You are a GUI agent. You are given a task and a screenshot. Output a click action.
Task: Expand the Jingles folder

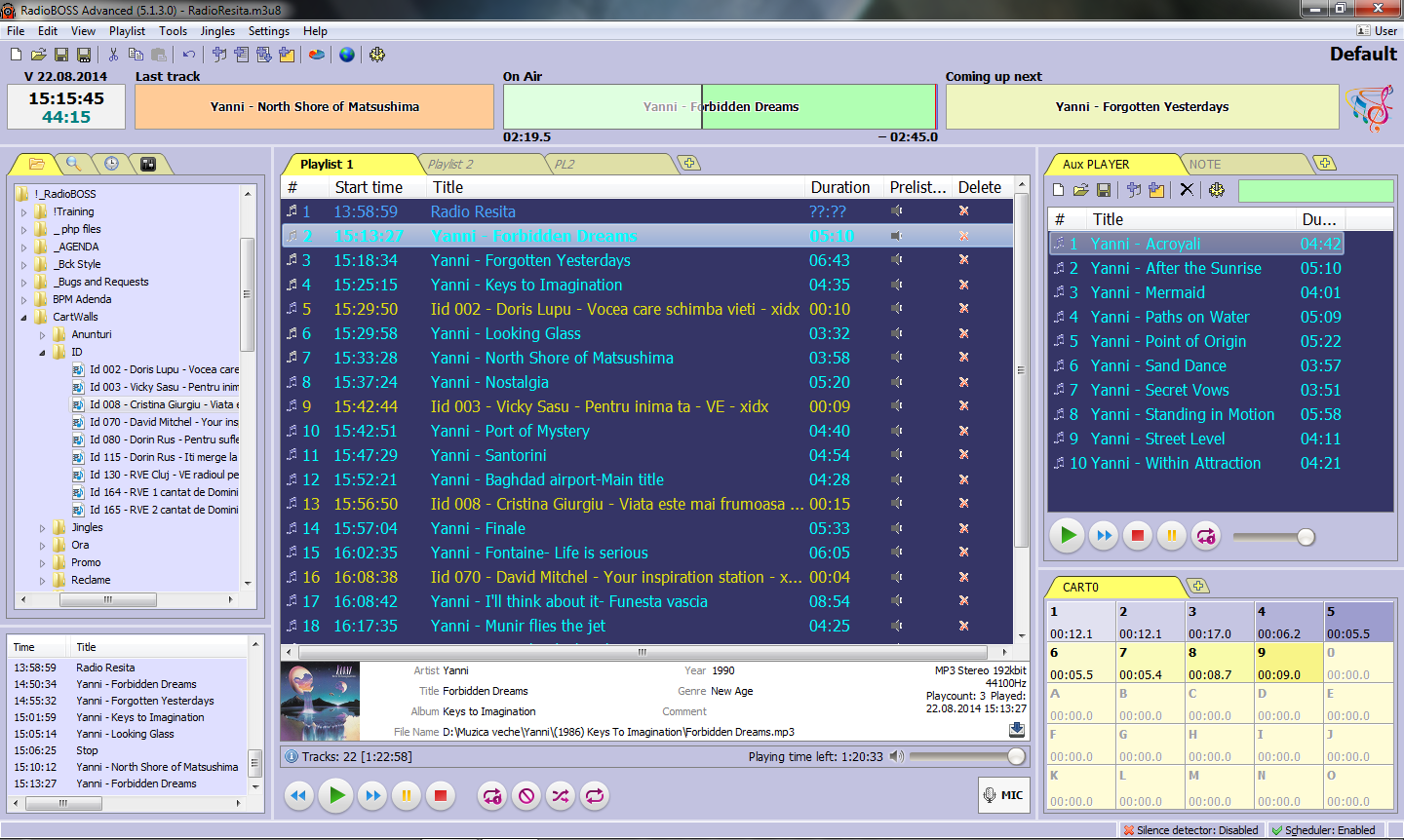(43, 527)
